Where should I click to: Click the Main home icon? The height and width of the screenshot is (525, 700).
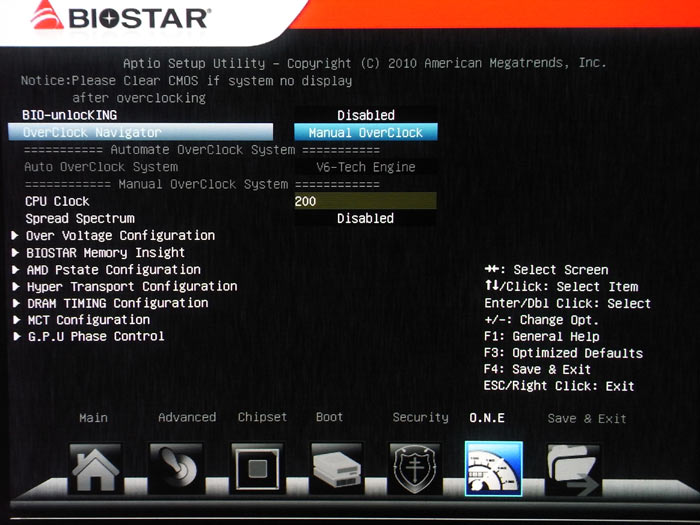(95, 468)
